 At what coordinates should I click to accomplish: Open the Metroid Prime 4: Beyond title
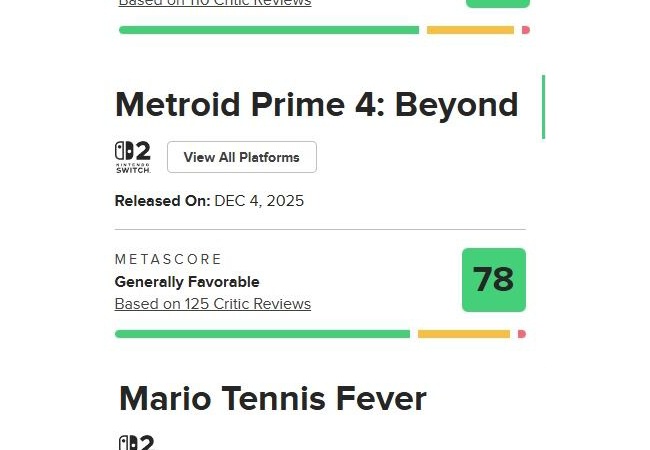tap(317, 105)
